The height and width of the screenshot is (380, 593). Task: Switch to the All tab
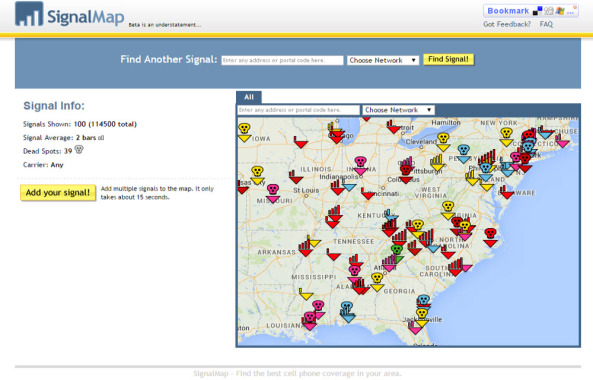(x=249, y=97)
